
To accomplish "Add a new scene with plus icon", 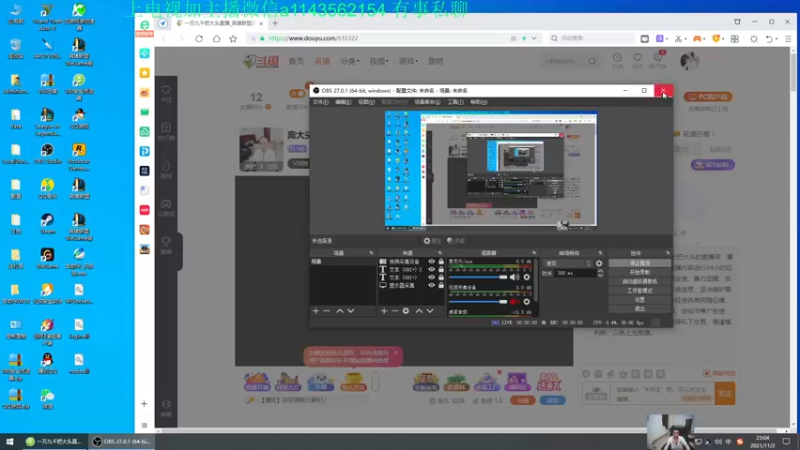I will coord(316,311).
